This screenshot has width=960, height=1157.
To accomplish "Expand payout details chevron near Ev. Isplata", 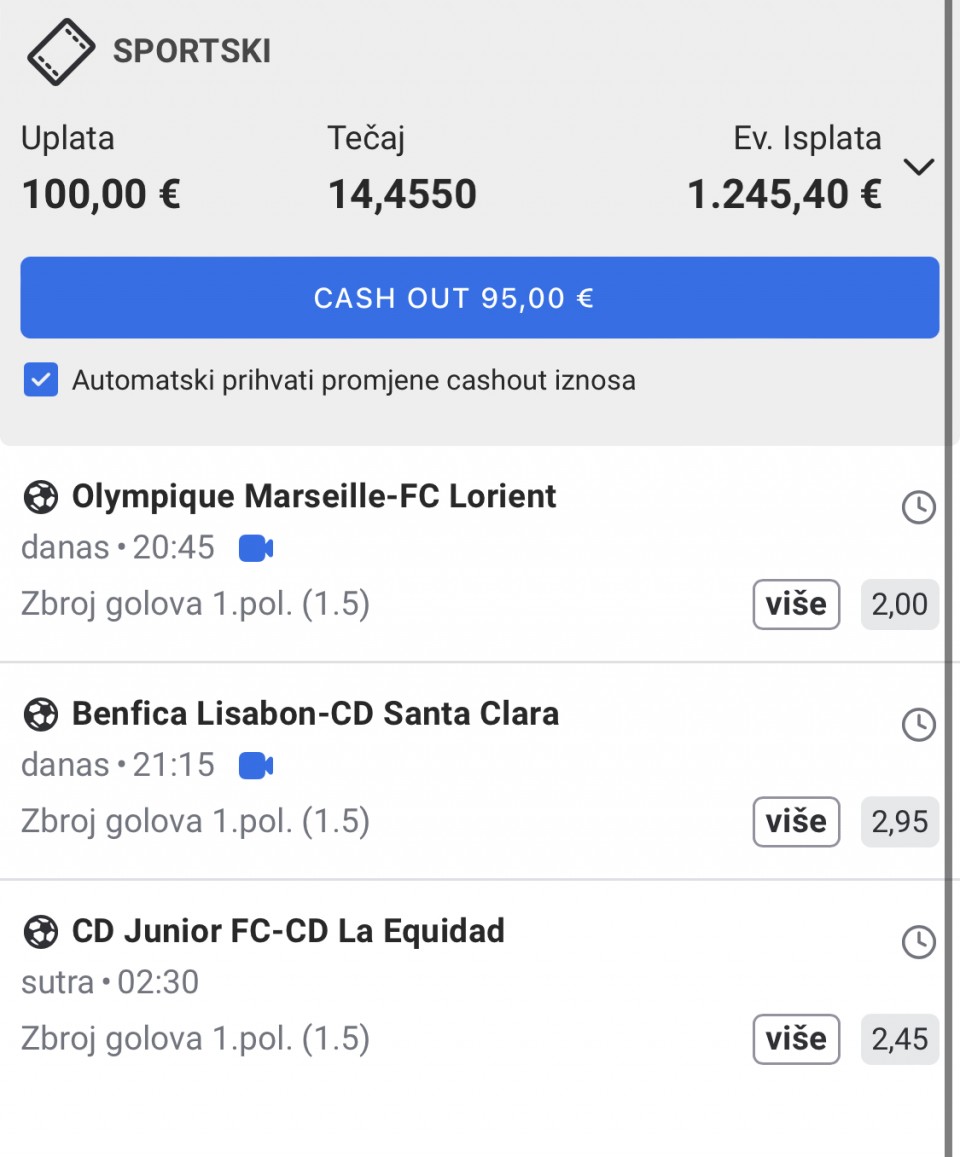I will tap(919, 167).
